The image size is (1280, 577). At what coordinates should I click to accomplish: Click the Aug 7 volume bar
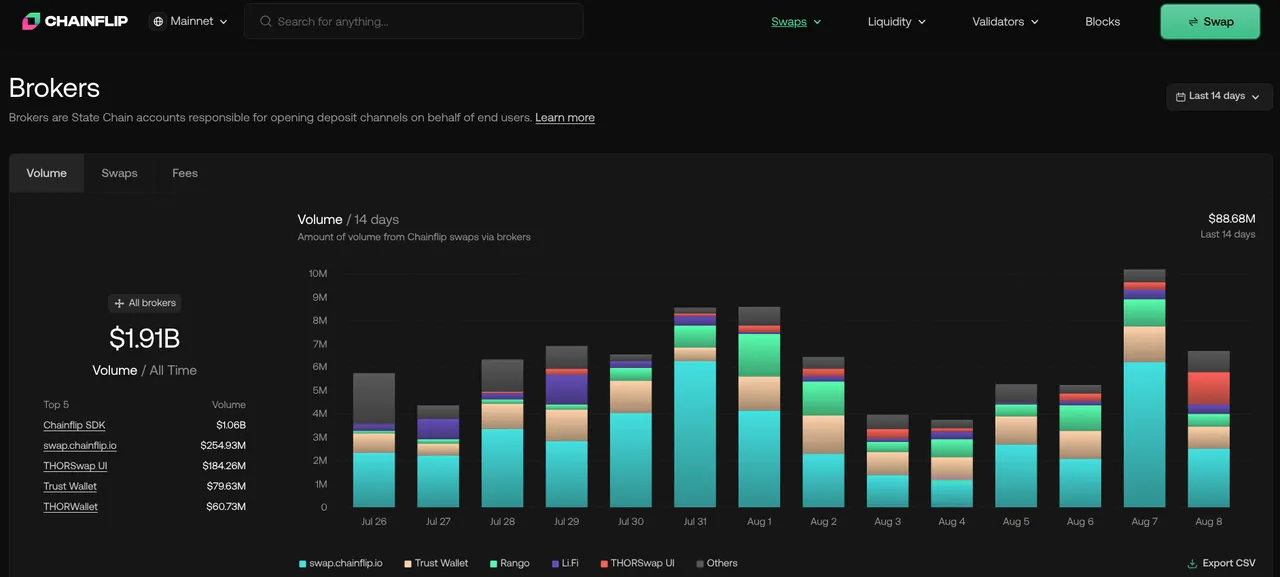[1144, 389]
